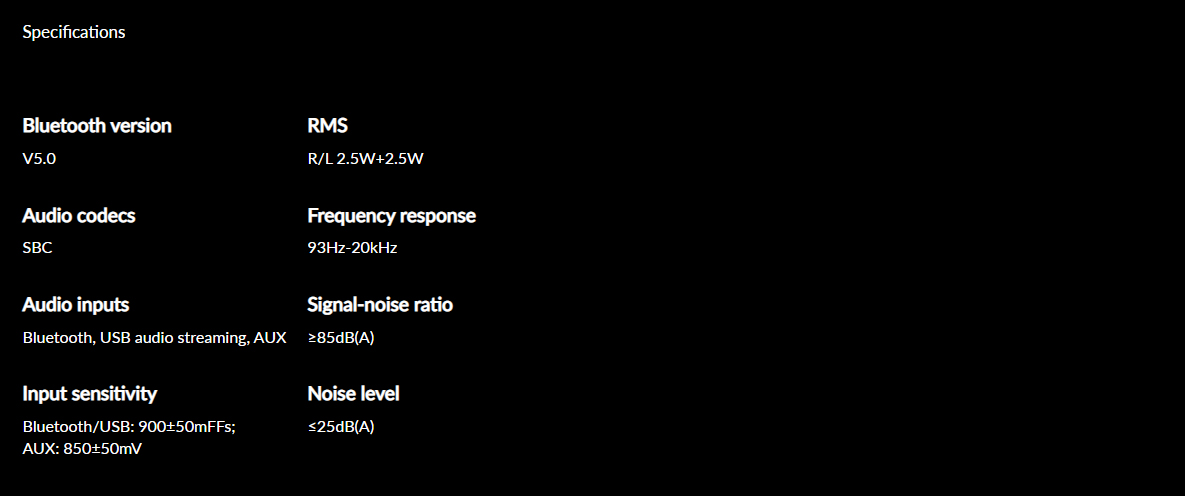Image resolution: width=1185 pixels, height=496 pixels.
Task: Select the Frequency response heading
Action: (391, 215)
